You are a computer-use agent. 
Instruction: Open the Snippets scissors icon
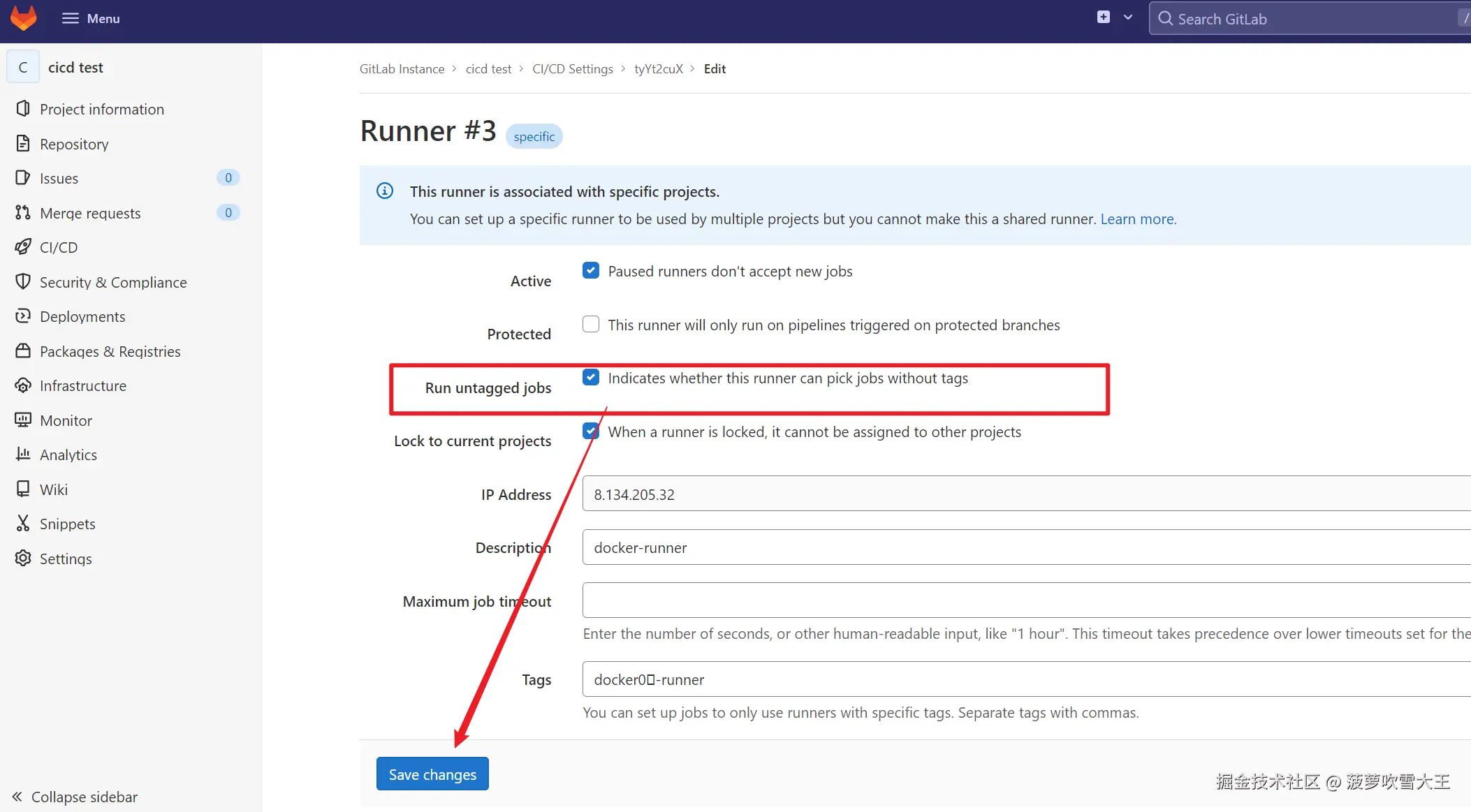(23, 524)
